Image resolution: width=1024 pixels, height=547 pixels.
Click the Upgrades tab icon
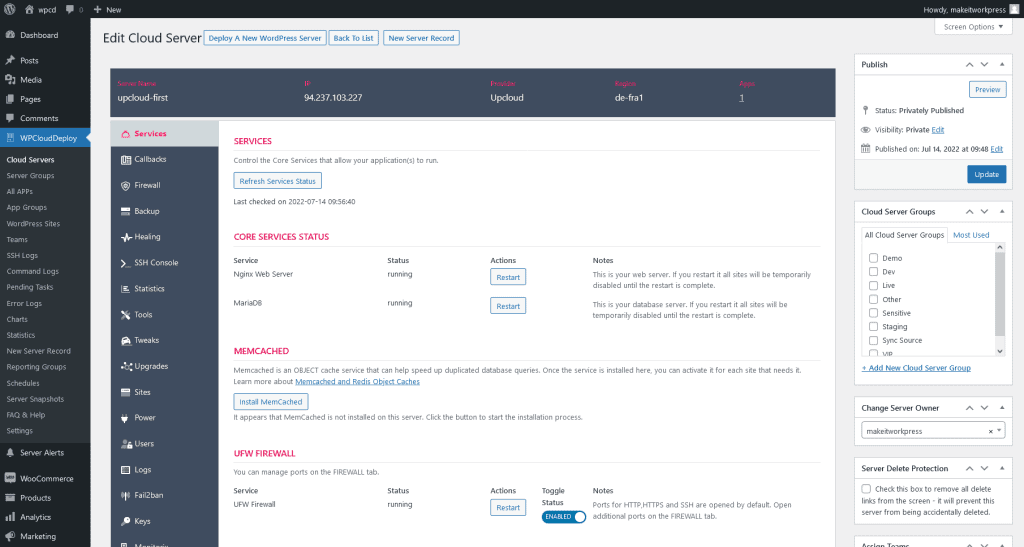(126, 366)
